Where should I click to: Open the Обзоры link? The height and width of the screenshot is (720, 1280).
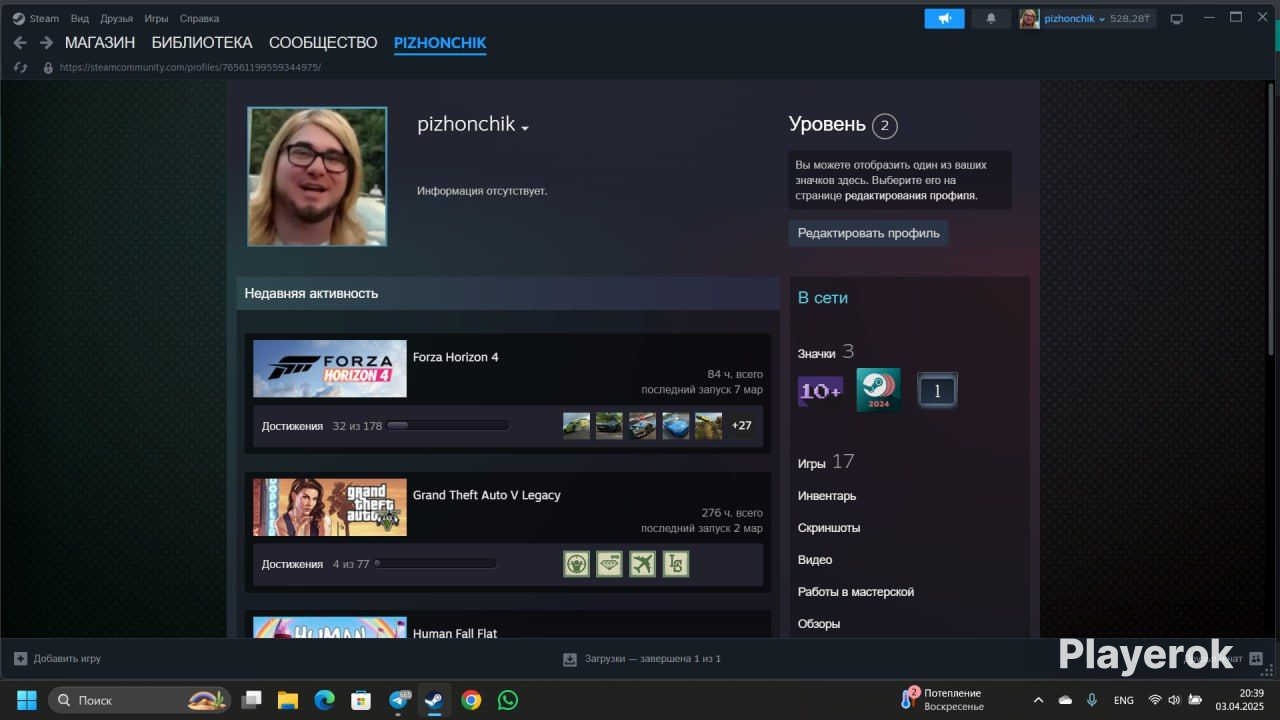click(x=819, y=624)
